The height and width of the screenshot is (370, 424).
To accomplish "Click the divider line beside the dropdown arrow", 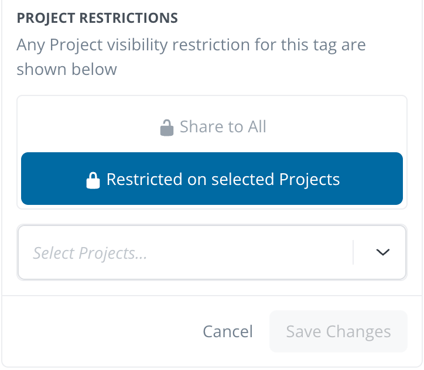I will (x=353, y=252).
